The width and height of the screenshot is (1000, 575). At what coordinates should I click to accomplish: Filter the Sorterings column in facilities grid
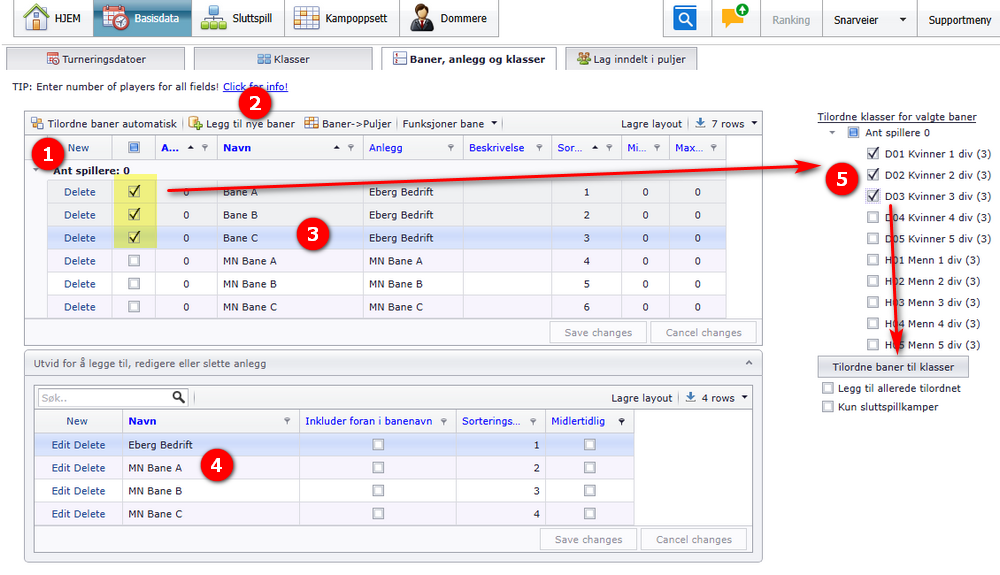point(533,421)
